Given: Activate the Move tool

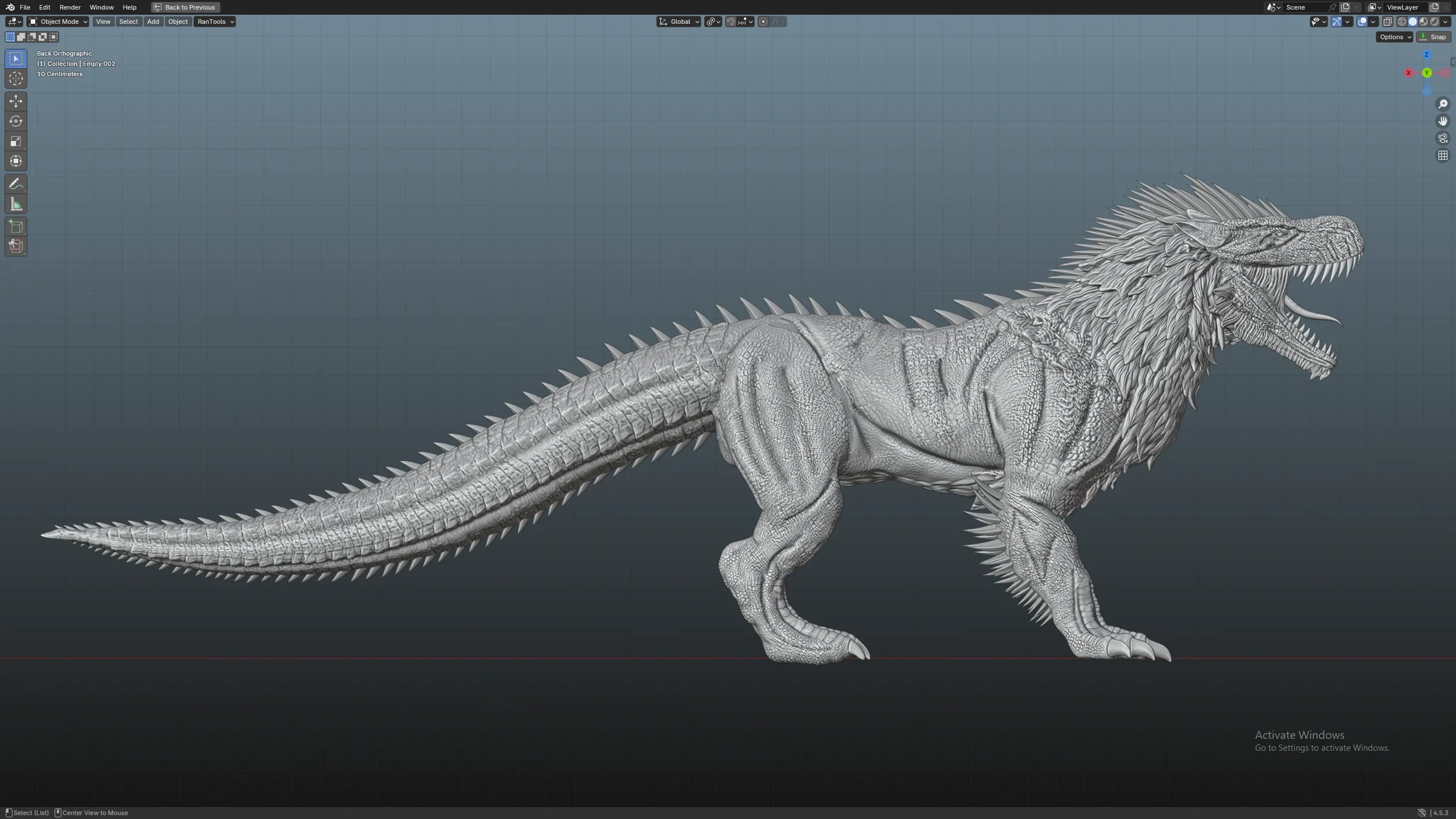Looking at the screenshot, I should pyautogui.click(x=16, y=101).
